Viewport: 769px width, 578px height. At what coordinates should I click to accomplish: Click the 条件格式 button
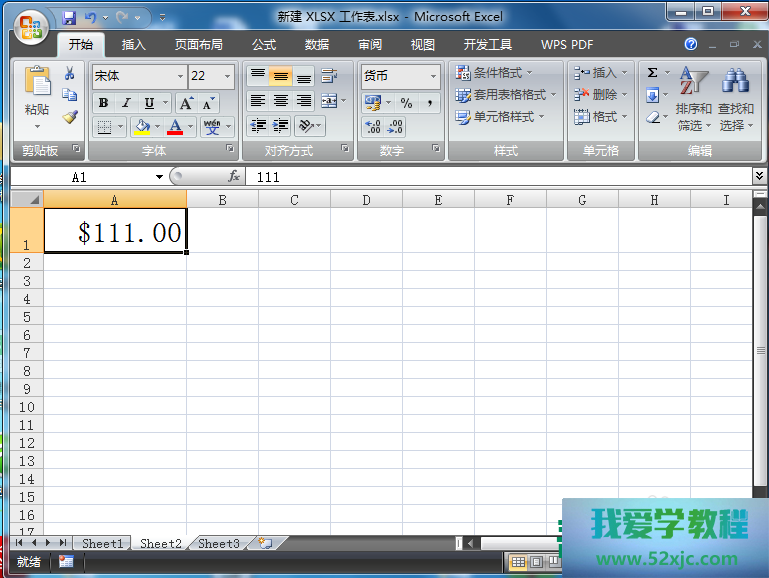click(495, 73)
